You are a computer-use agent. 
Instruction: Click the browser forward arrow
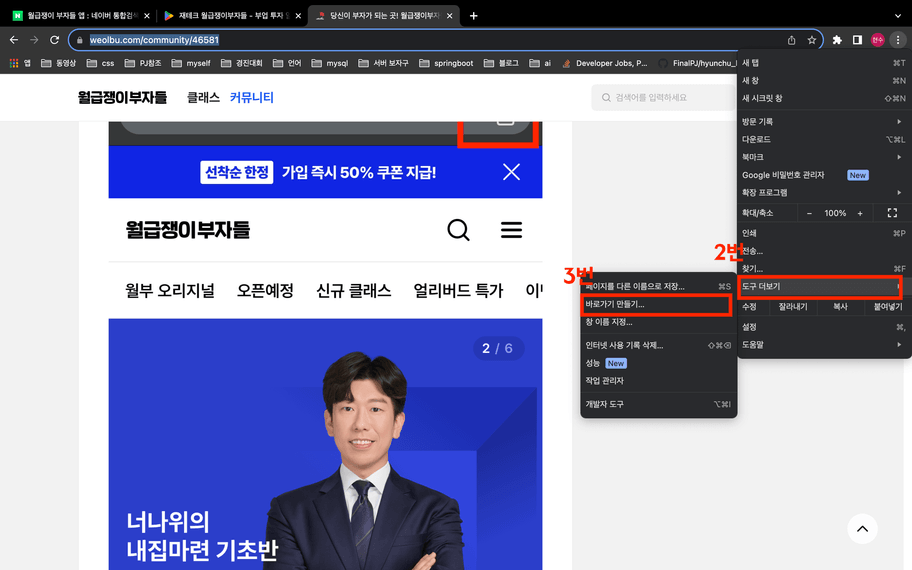point(34,40)
